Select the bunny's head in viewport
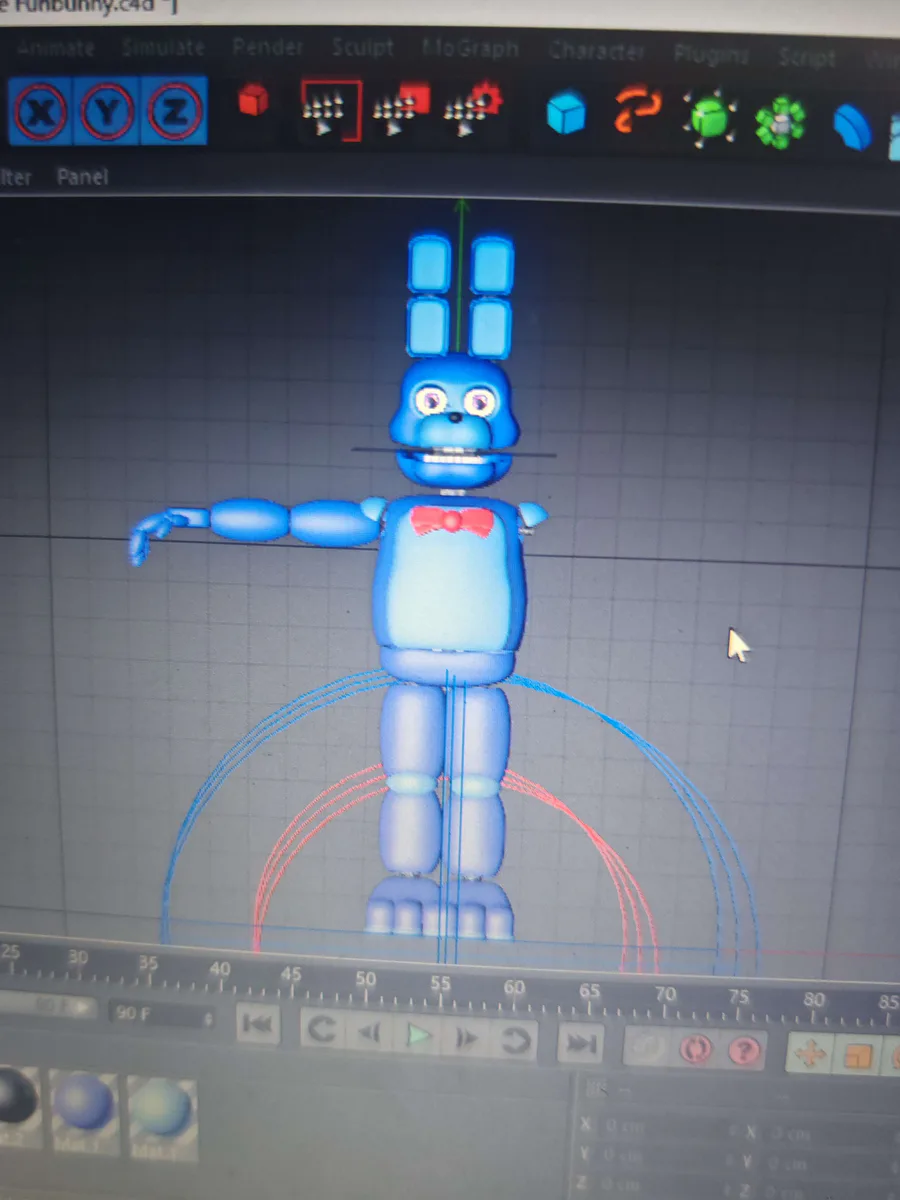This screenshot has height=1200, width=900. click(456, 420)
